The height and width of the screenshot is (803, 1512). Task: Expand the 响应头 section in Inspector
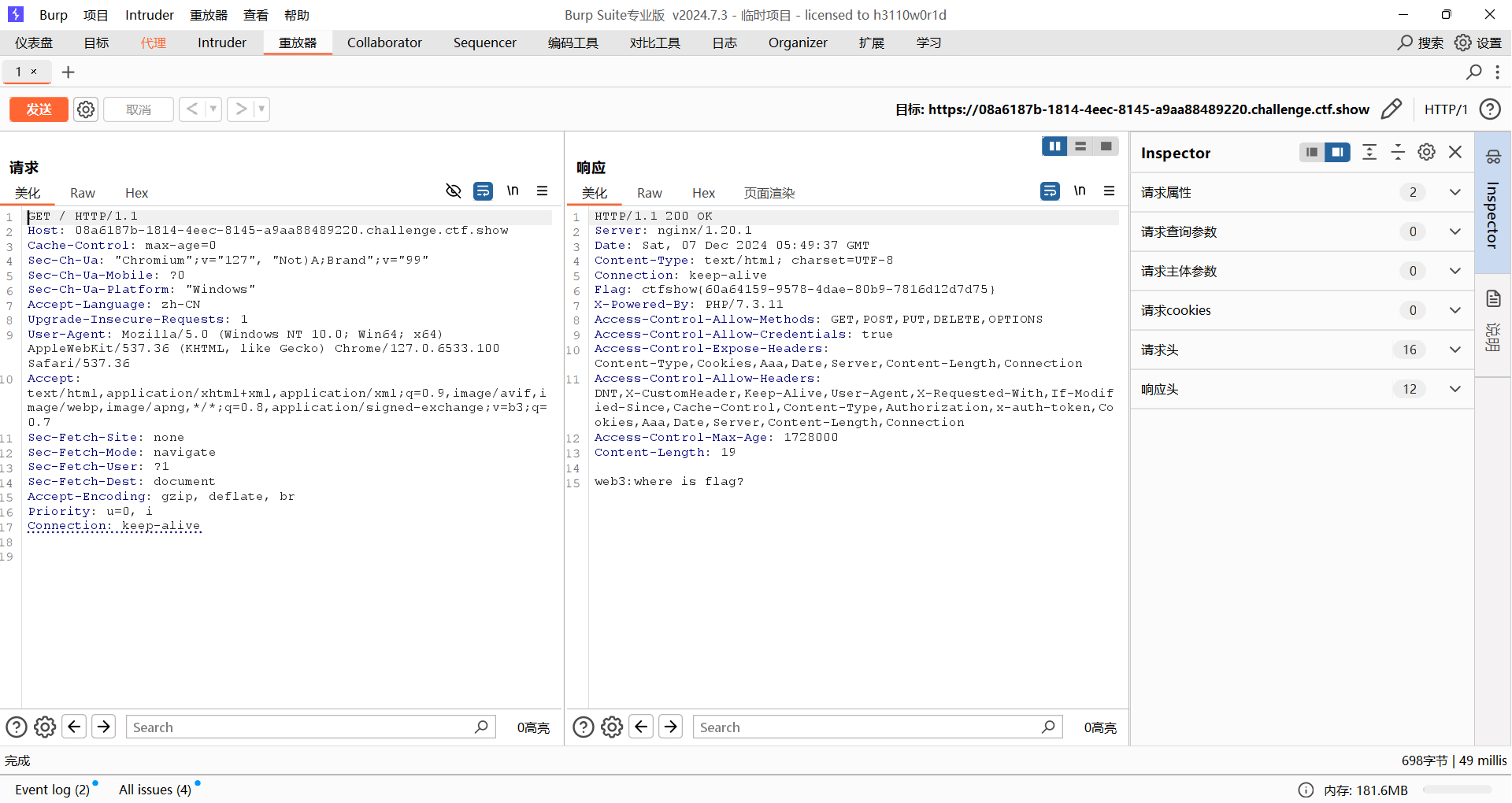click(x=1455, y=389)
